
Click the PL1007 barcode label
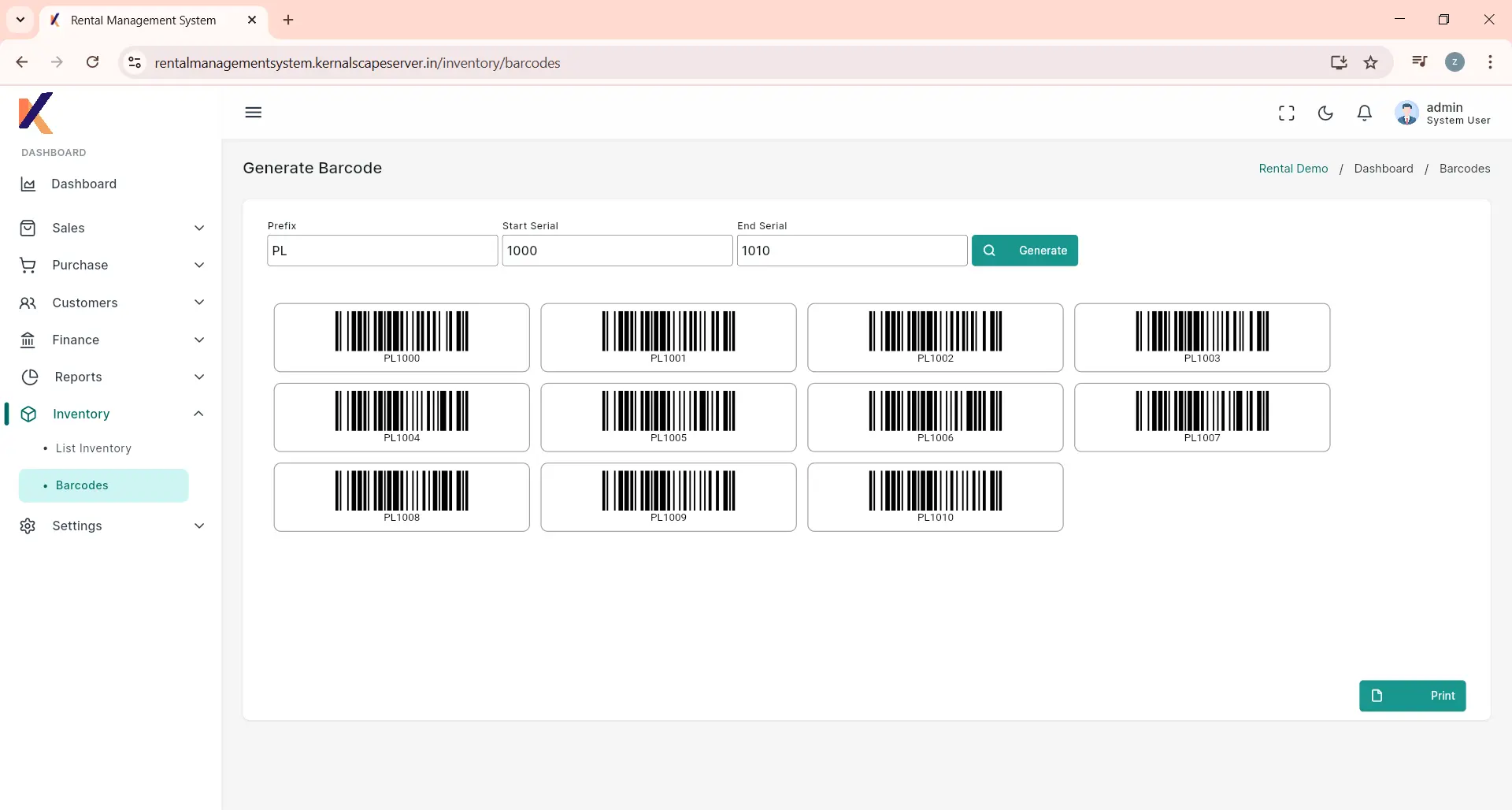pos(1202,438)
